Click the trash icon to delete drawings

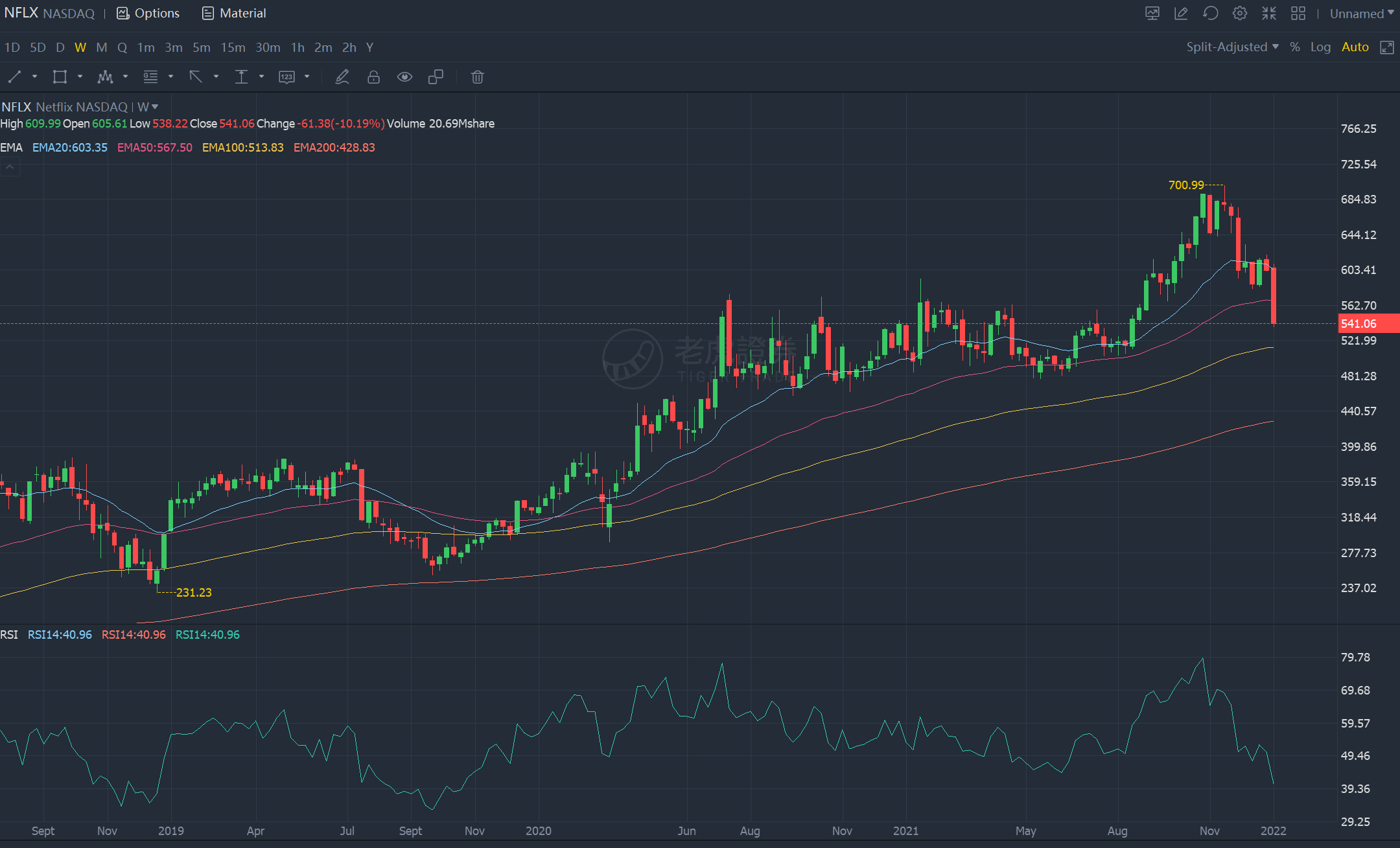click(477, 77)
